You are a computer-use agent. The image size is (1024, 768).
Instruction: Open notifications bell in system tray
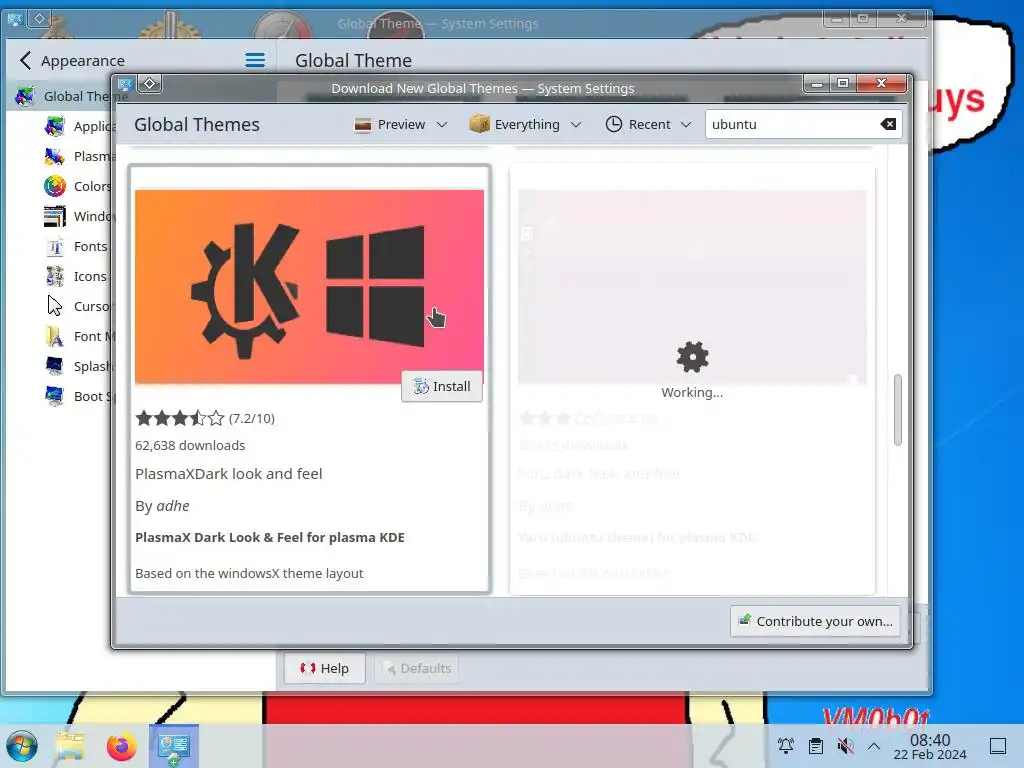point(786,746)
